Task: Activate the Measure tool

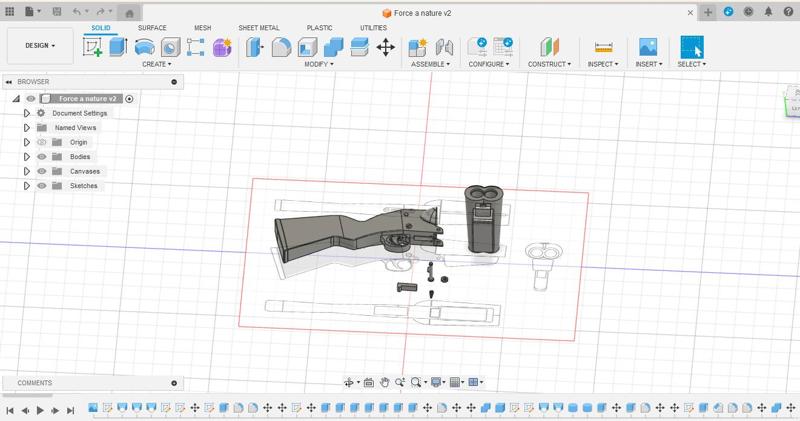Action: [603, 47]
